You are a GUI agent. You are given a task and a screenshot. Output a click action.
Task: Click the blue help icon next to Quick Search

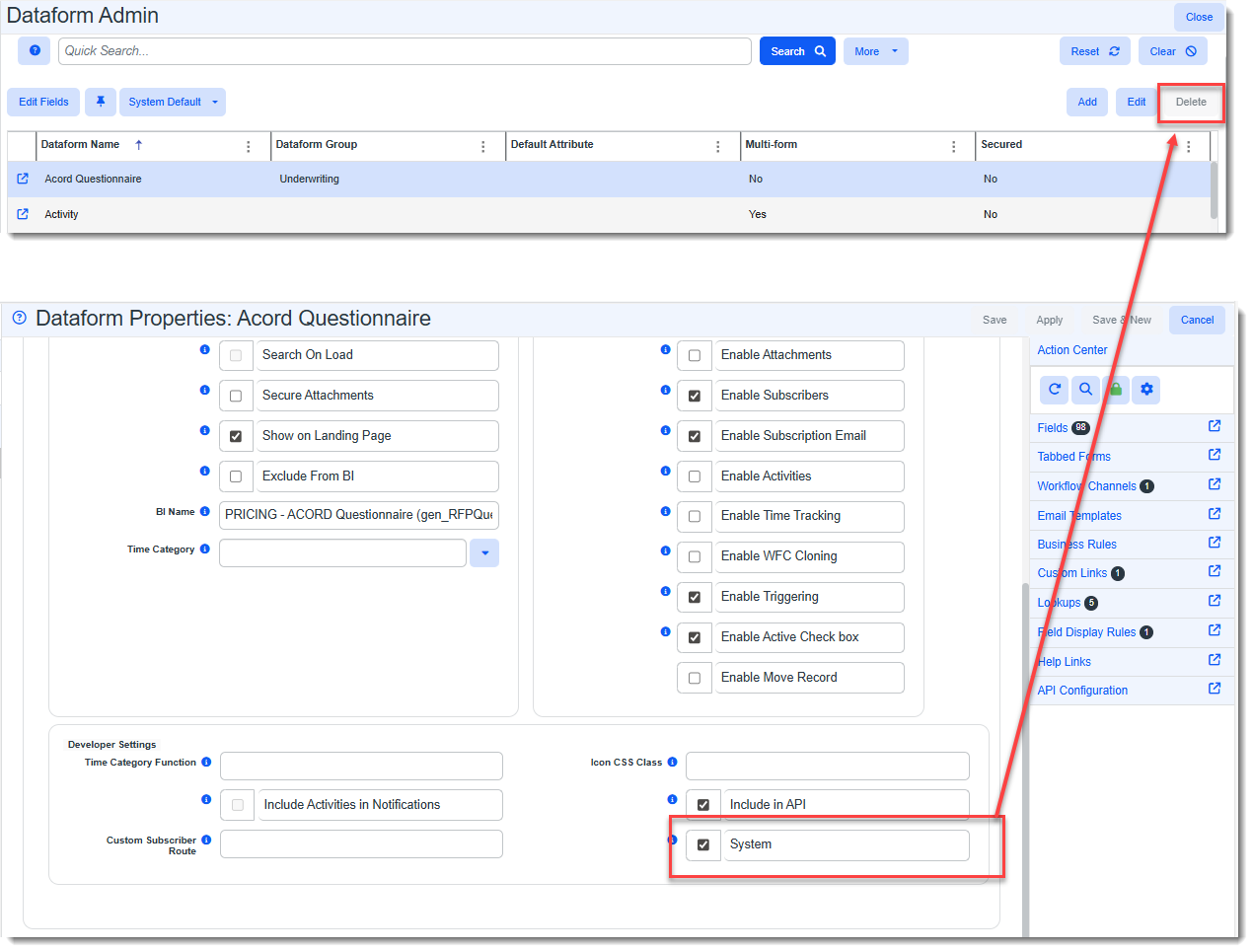coord(35,50)
